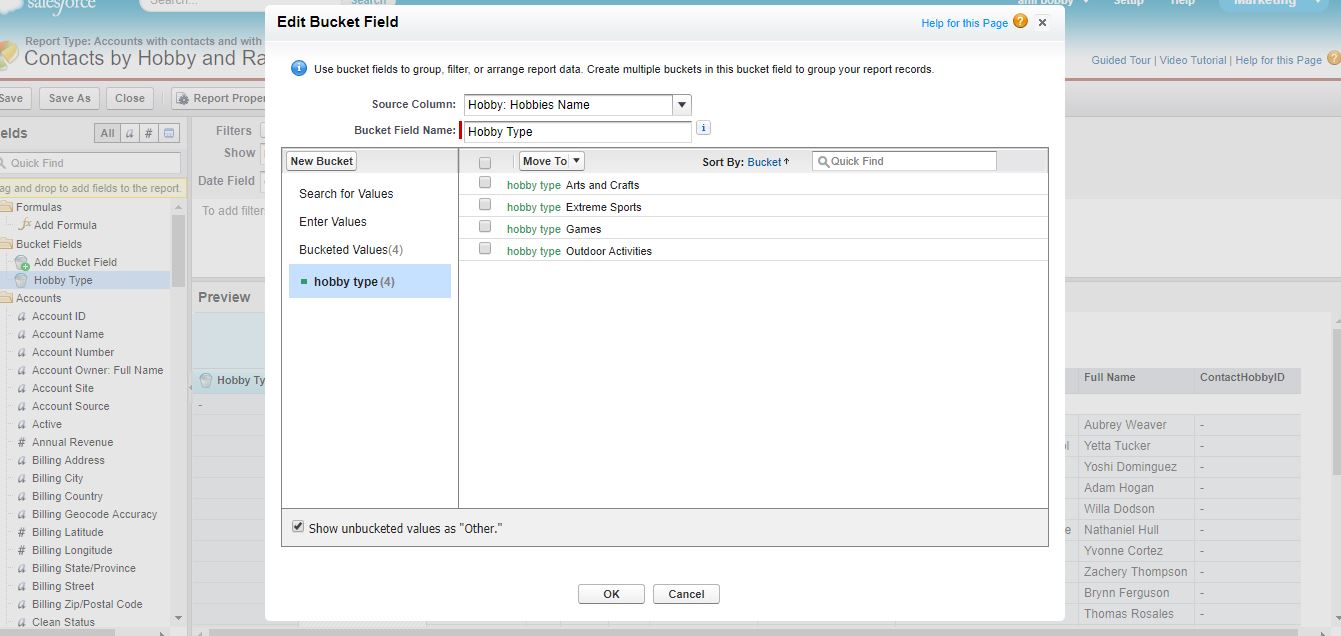Viewport: 1341px width, 636px height.
Task: Click the Fields panel Quick Find box
Action: pos(88,163)
